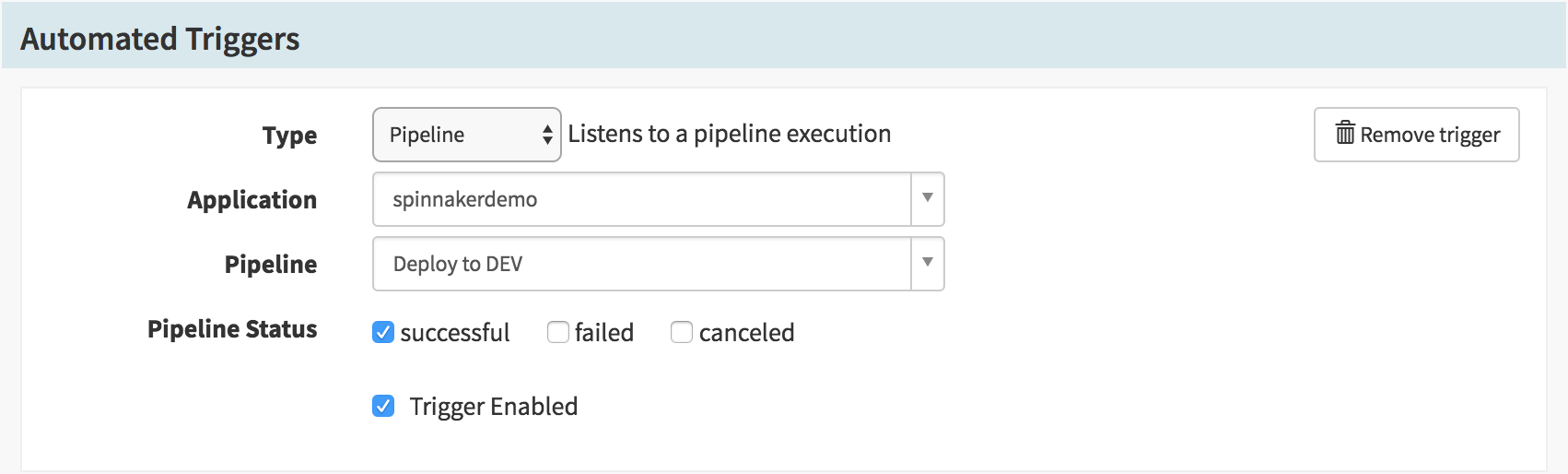Click the canceled label text
Screen dimensions: 1568x474
click(747, 333)
